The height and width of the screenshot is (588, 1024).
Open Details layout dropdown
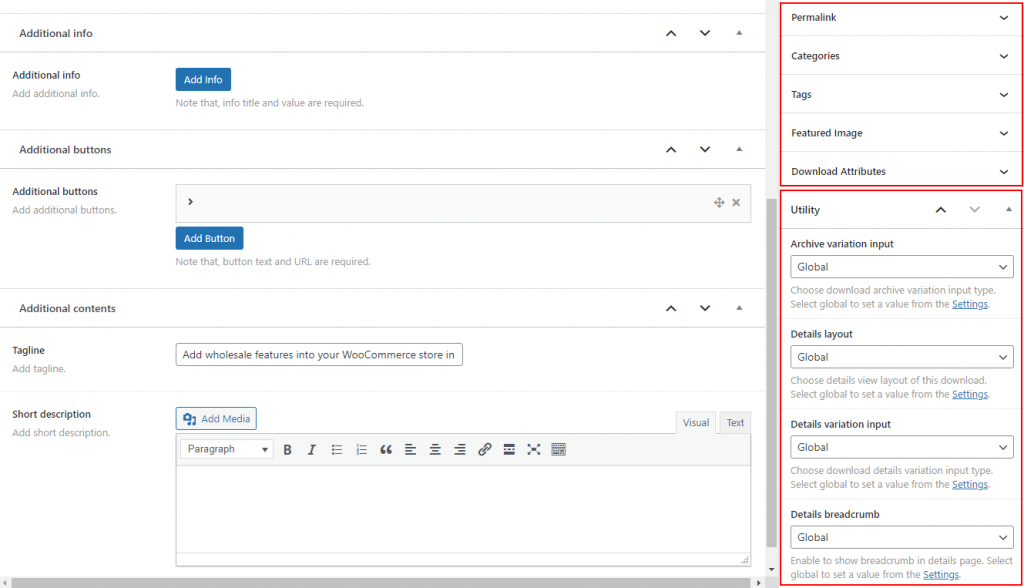pyautogui.click(x=902, y=357)
